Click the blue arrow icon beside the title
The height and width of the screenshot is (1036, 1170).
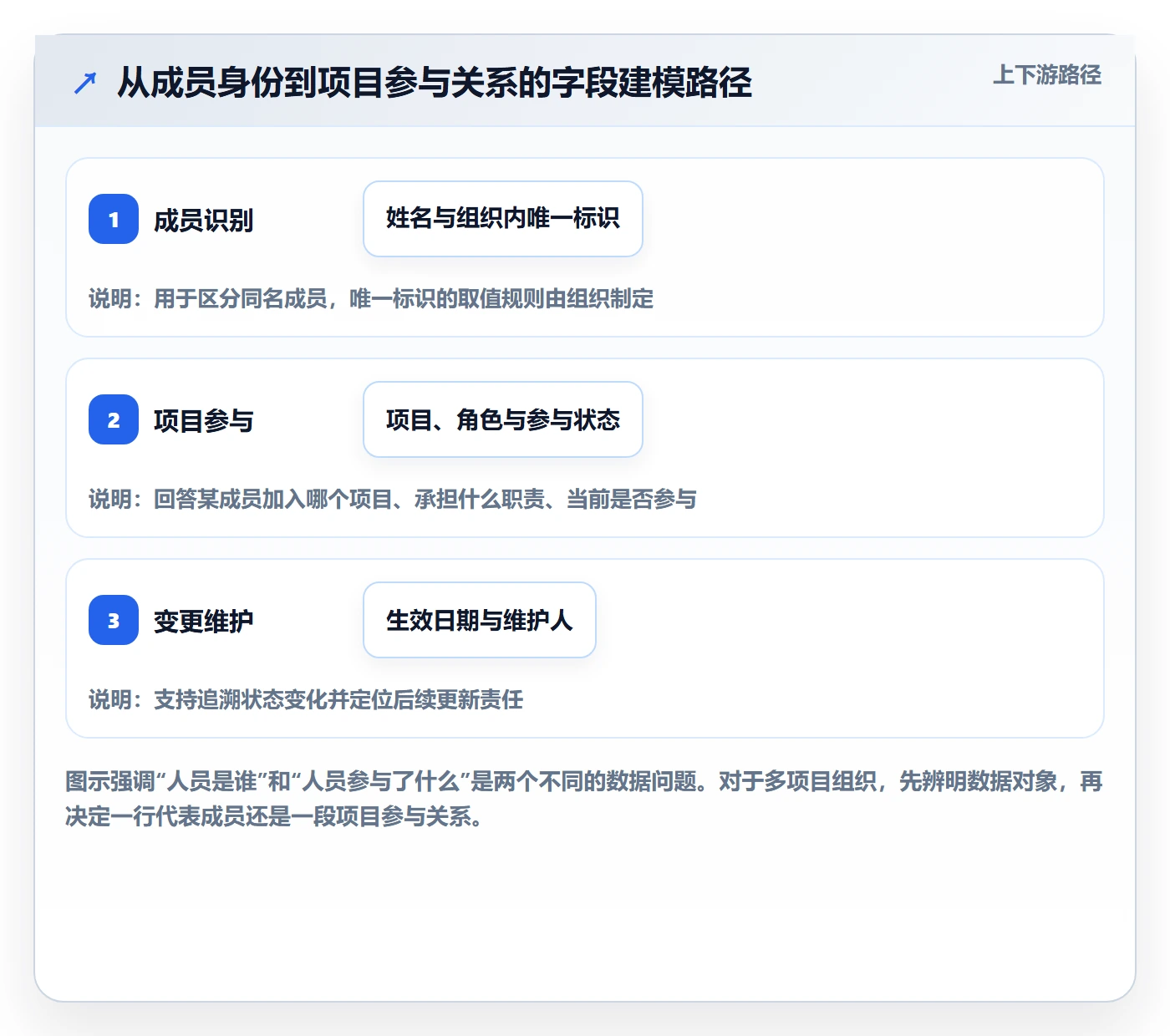[x=85, y=83]
